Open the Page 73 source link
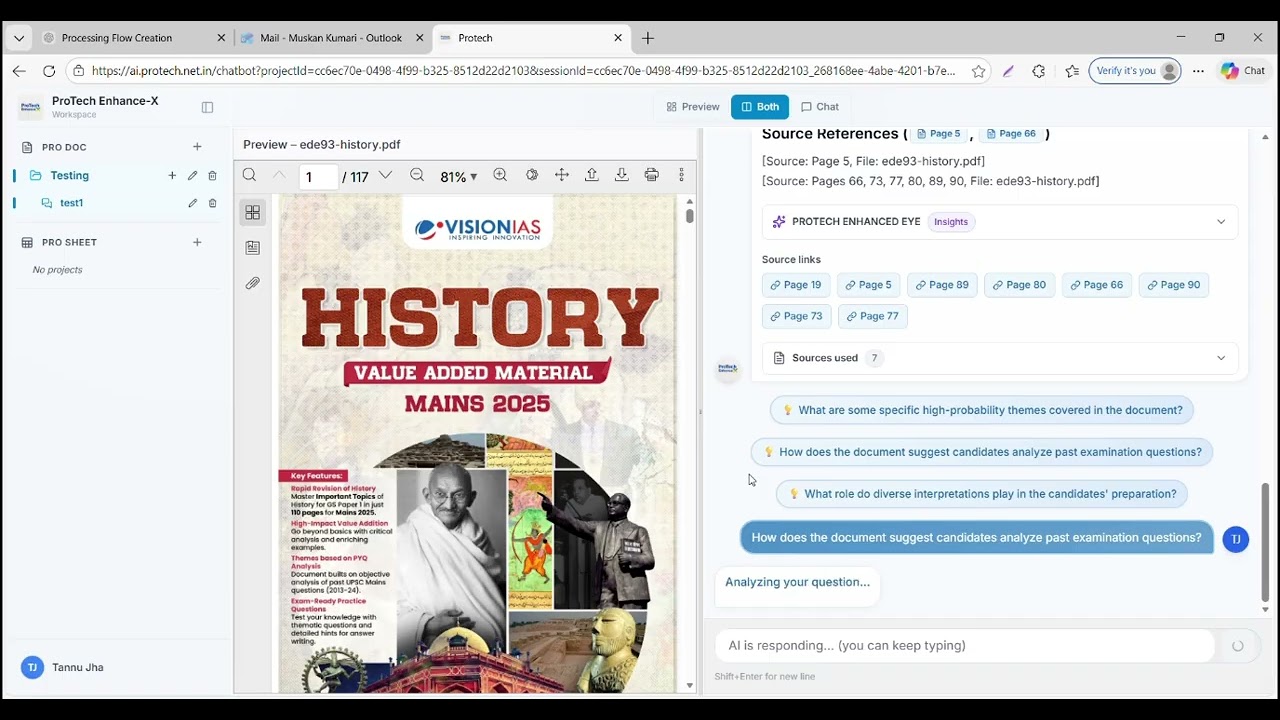 coord(796,316)
